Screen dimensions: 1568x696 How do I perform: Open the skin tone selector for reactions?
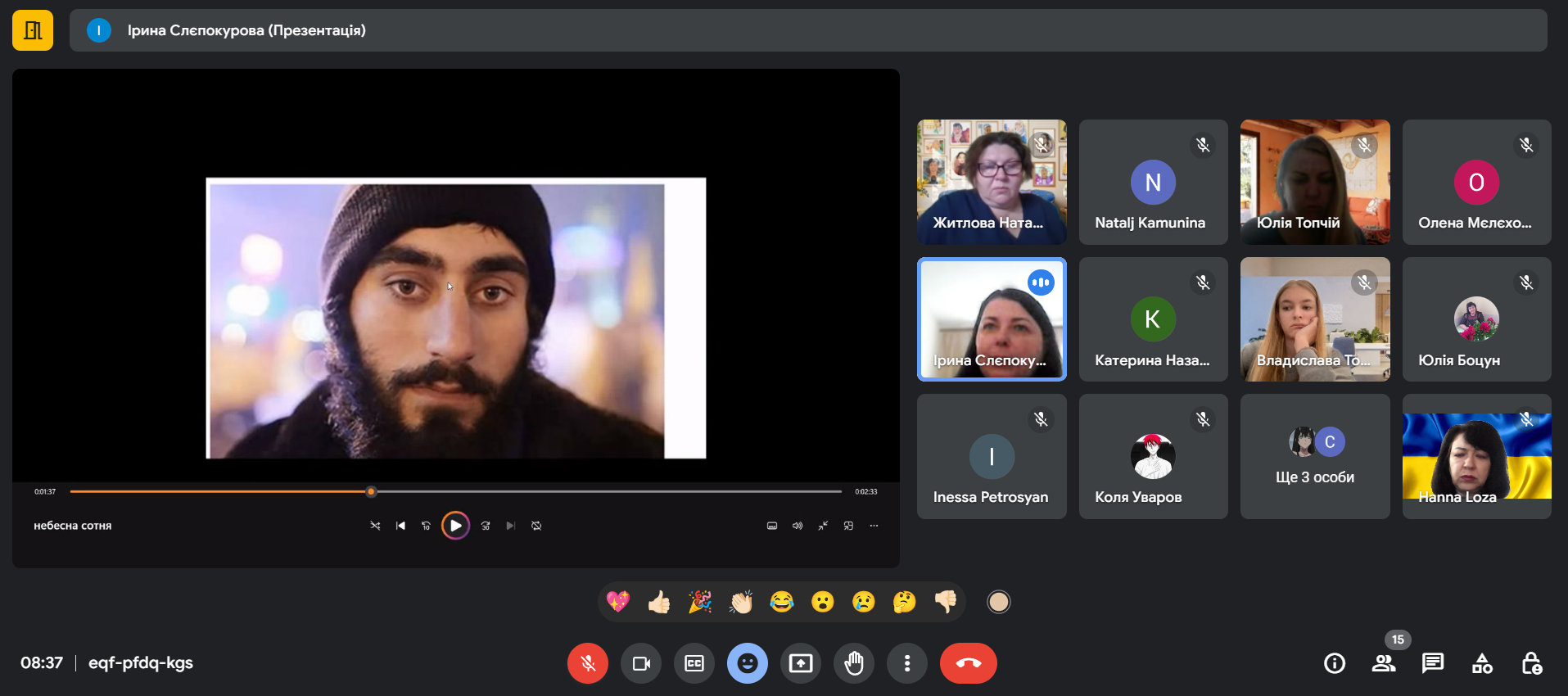pos(998,603)
